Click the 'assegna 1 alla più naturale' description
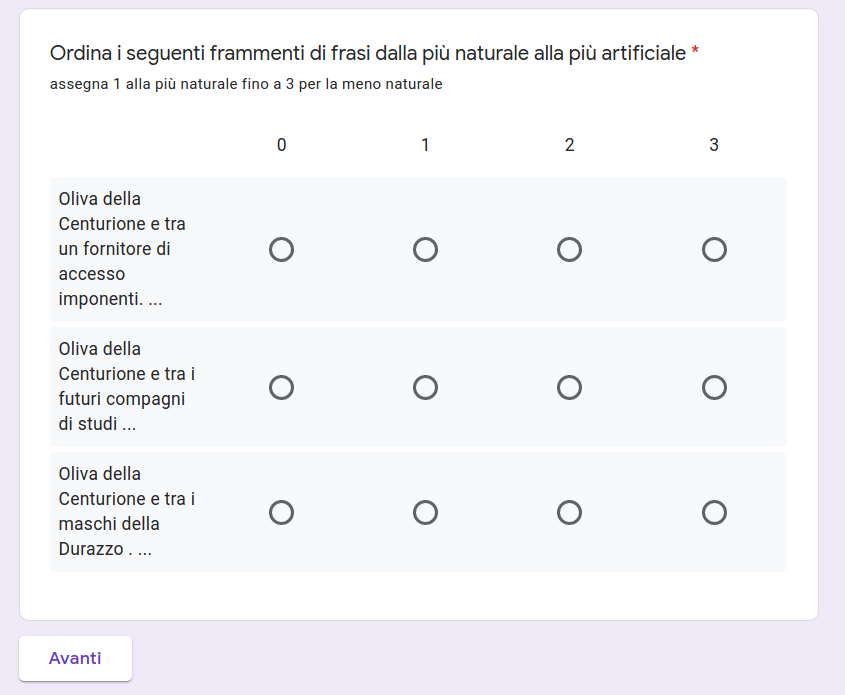The width and height of the screenshot is (845, 695). click(x=246, y=84)
